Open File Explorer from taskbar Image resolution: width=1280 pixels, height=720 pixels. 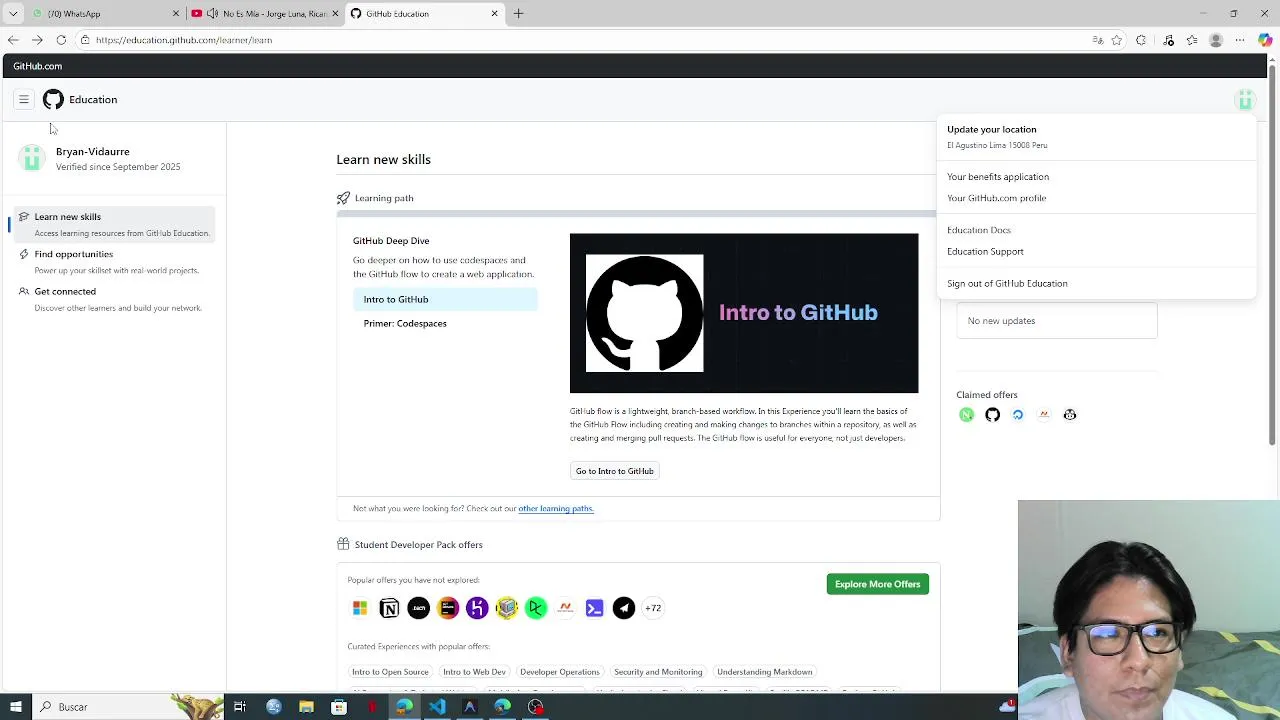[x=306, y=707]
